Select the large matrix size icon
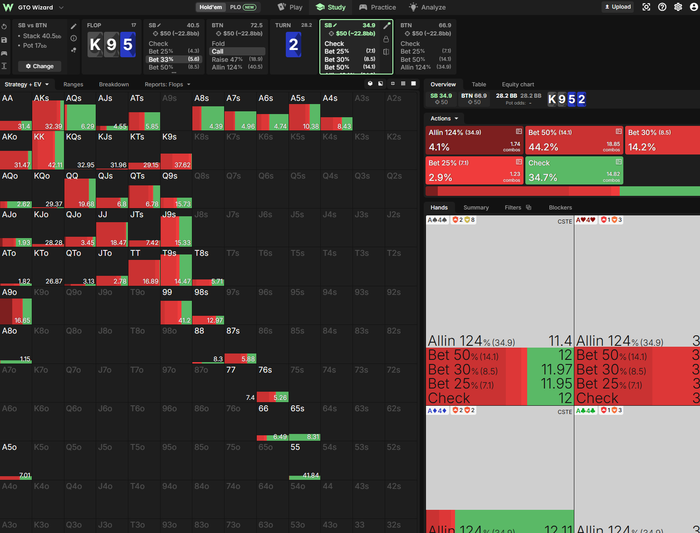Viewport: 700px width, 533px height. (413, 83)
